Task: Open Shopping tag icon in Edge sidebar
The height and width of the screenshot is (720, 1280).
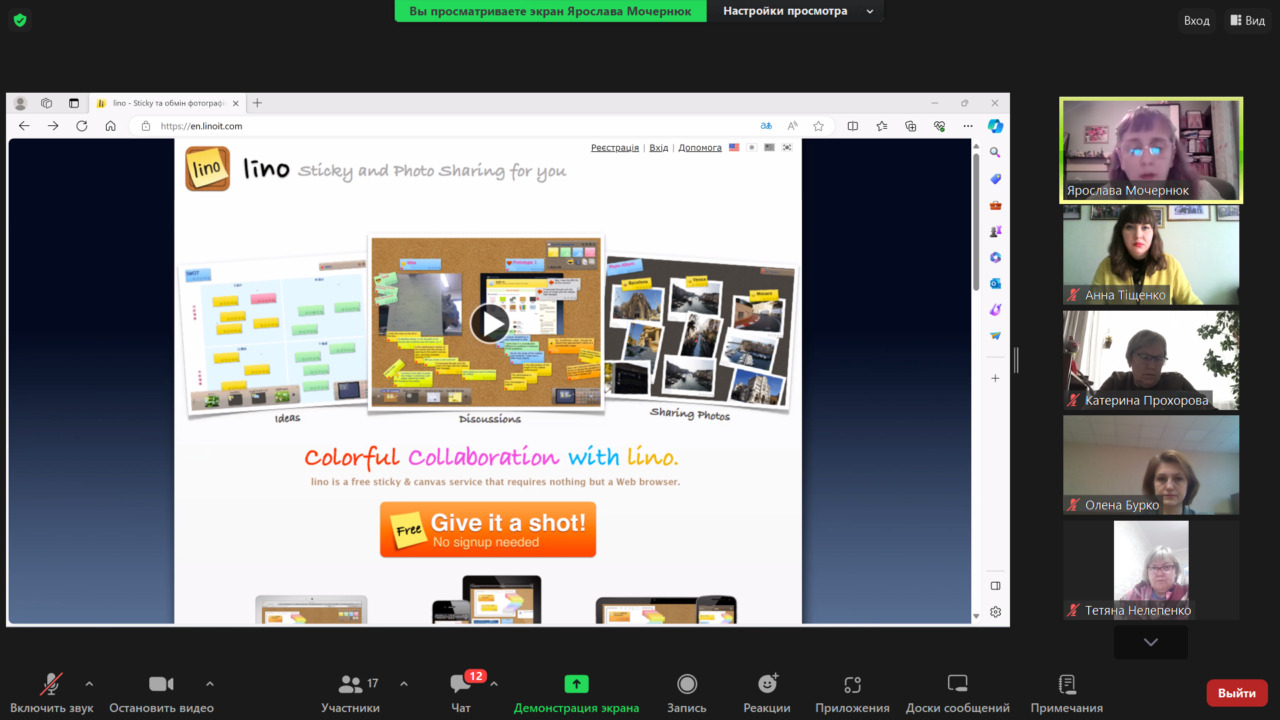Action: point(995,179)
